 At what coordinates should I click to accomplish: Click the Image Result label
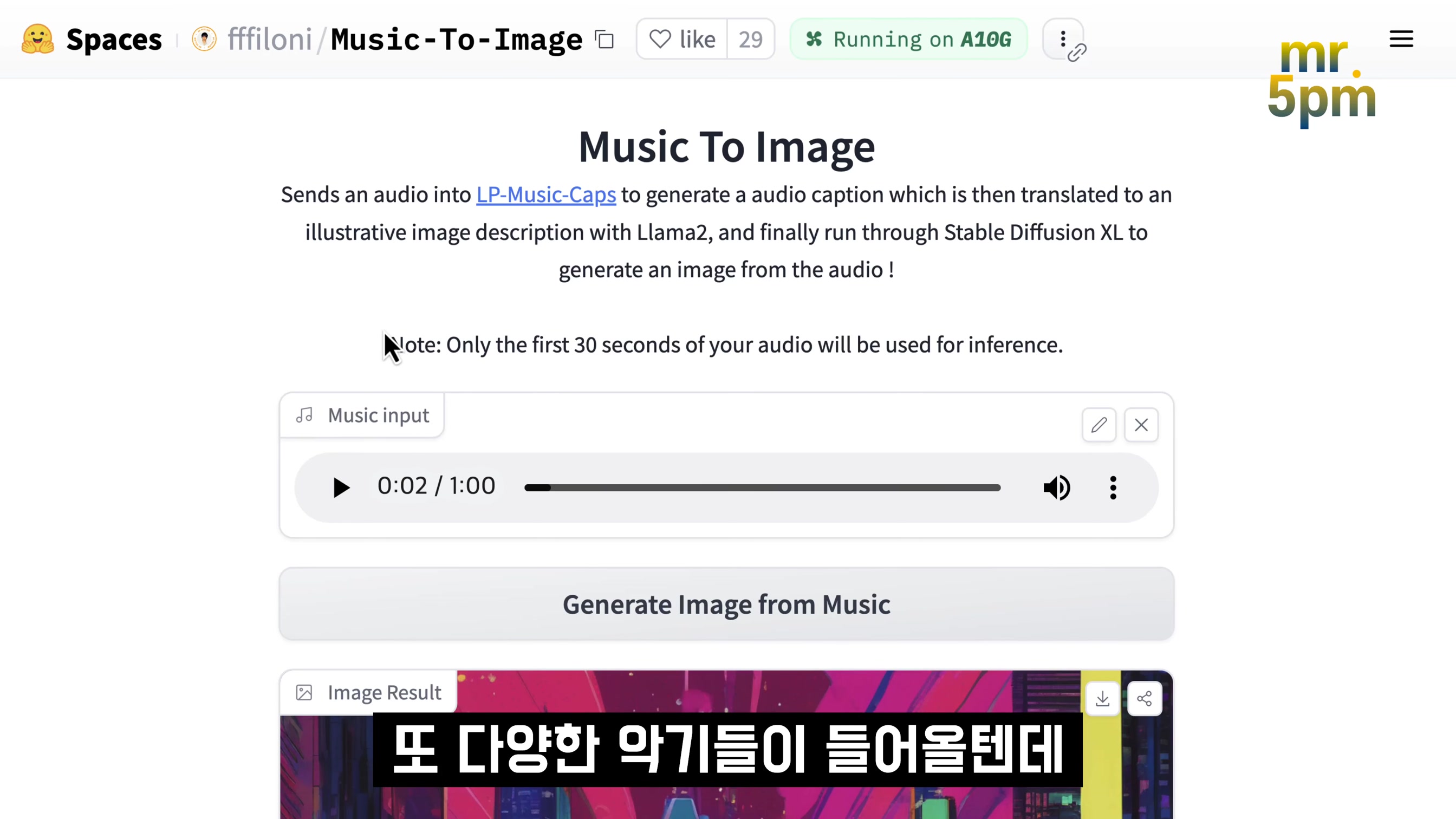368,692
